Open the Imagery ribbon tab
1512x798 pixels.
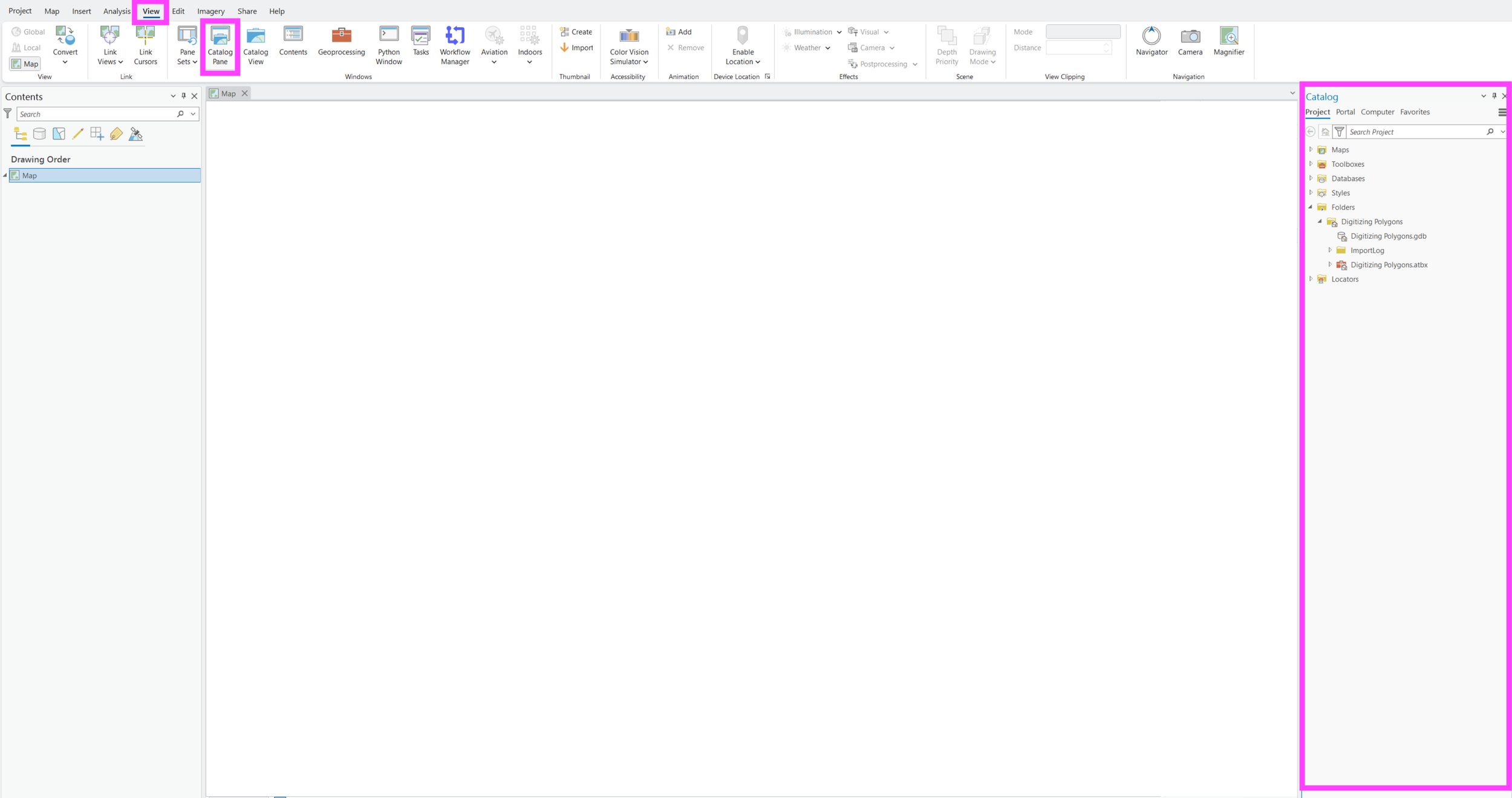[210, 11]
